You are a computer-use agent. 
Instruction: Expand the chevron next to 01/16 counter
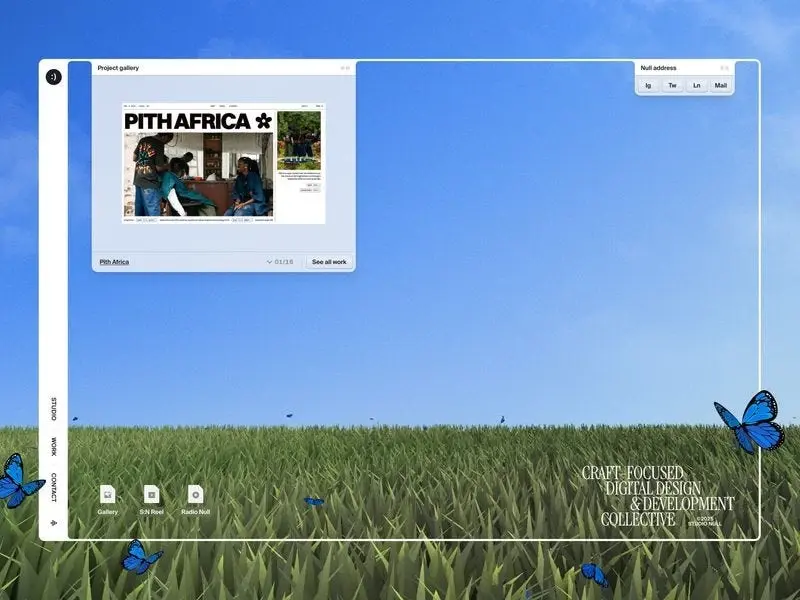269,262
